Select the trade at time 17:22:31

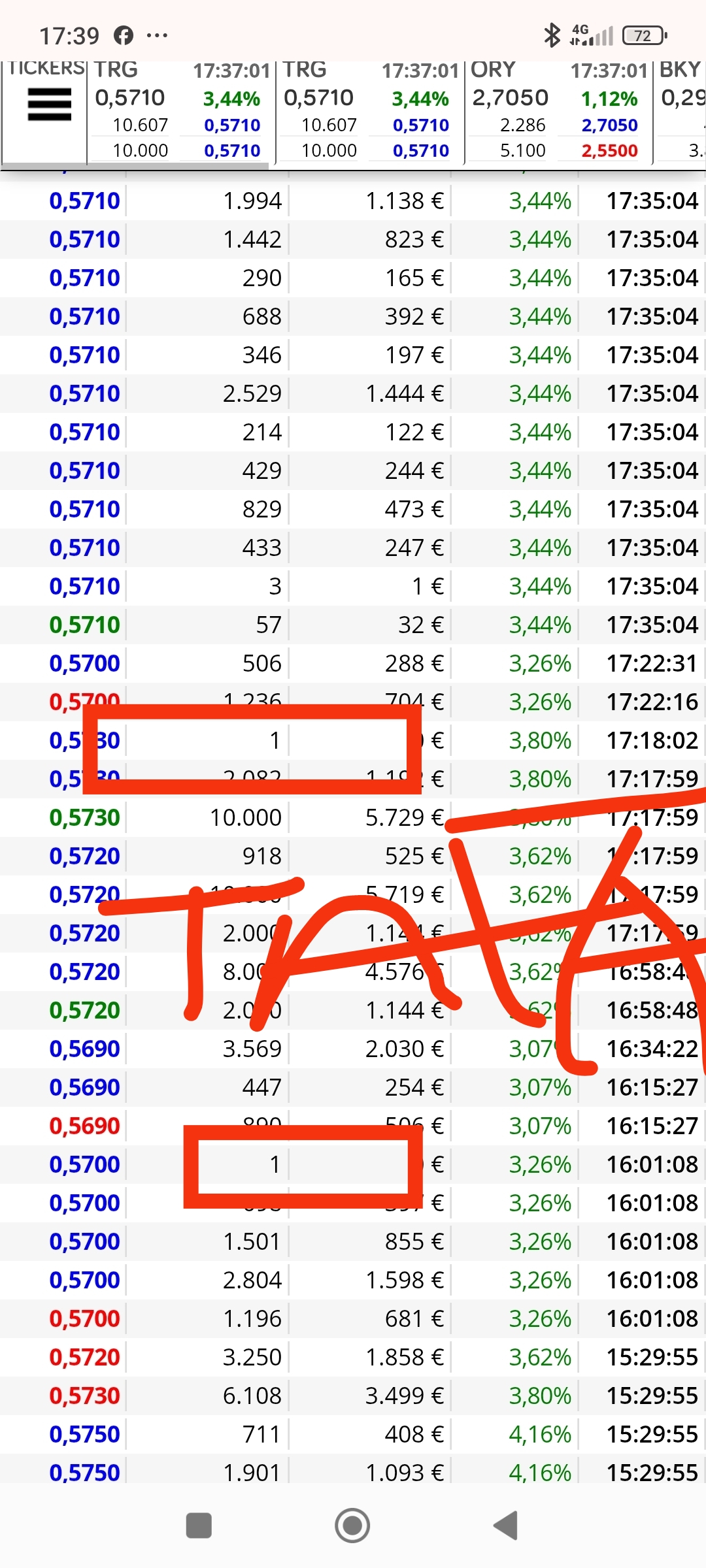[x=353, y=663]
